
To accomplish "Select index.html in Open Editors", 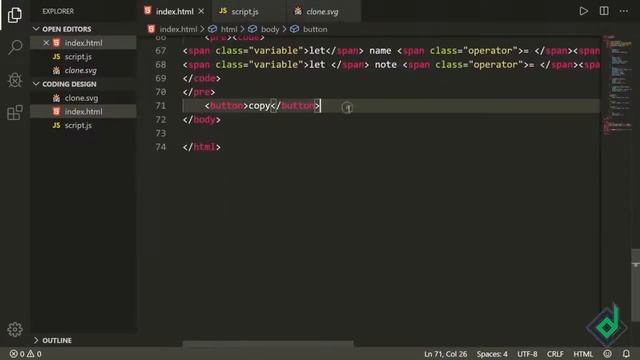I will (83, 43).
